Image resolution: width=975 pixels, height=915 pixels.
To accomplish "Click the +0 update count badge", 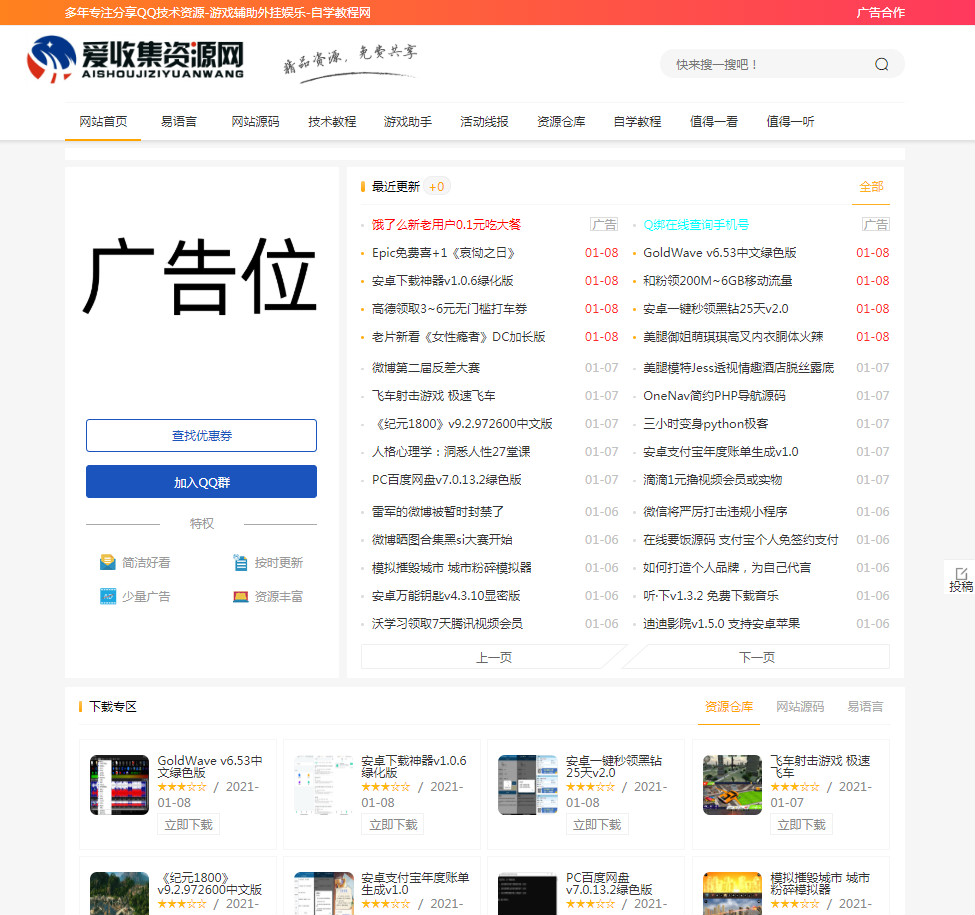I will [437, 186].
